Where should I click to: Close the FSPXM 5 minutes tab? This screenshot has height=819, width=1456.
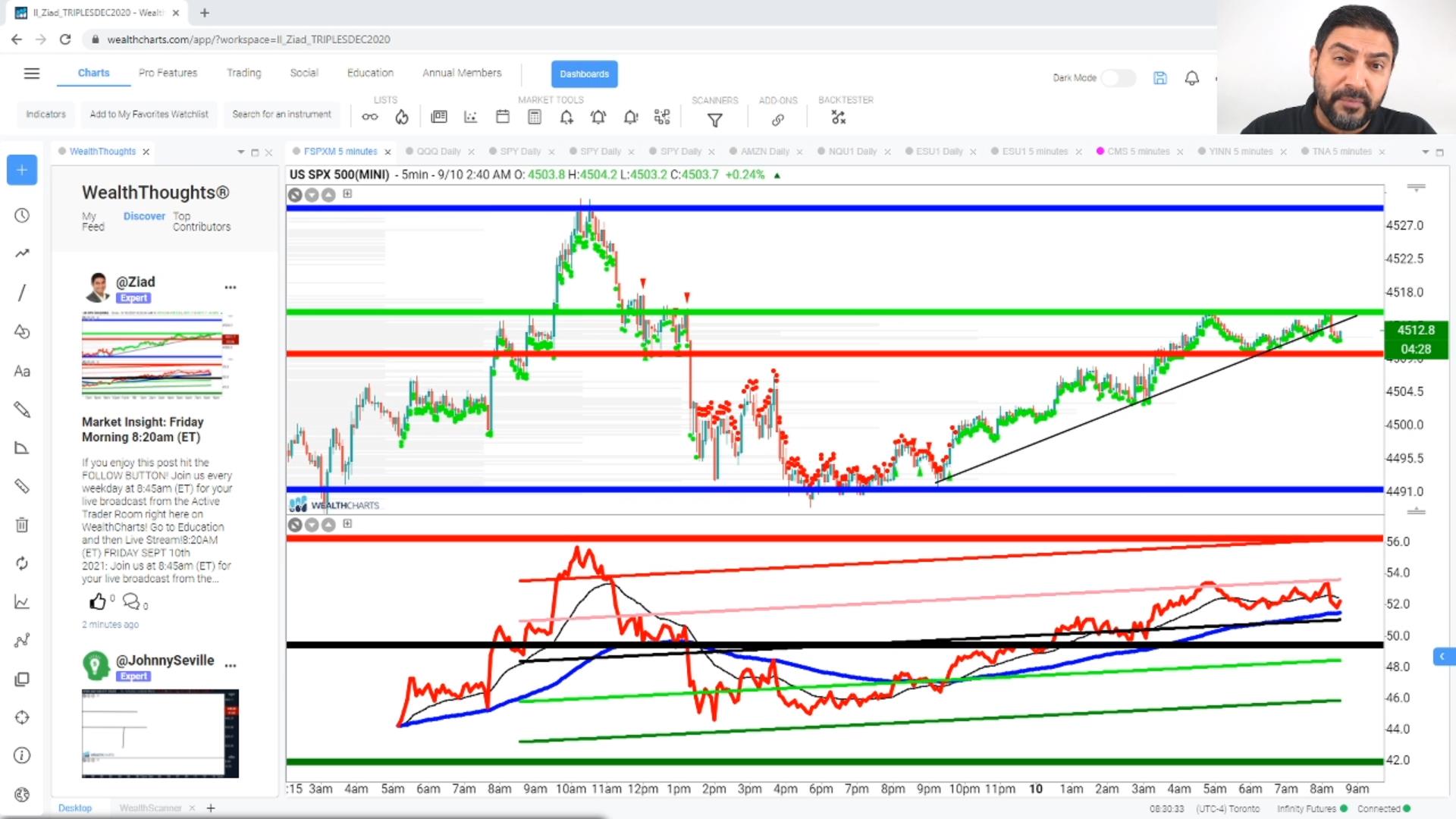pyautogui.click(x=388, y=152)
